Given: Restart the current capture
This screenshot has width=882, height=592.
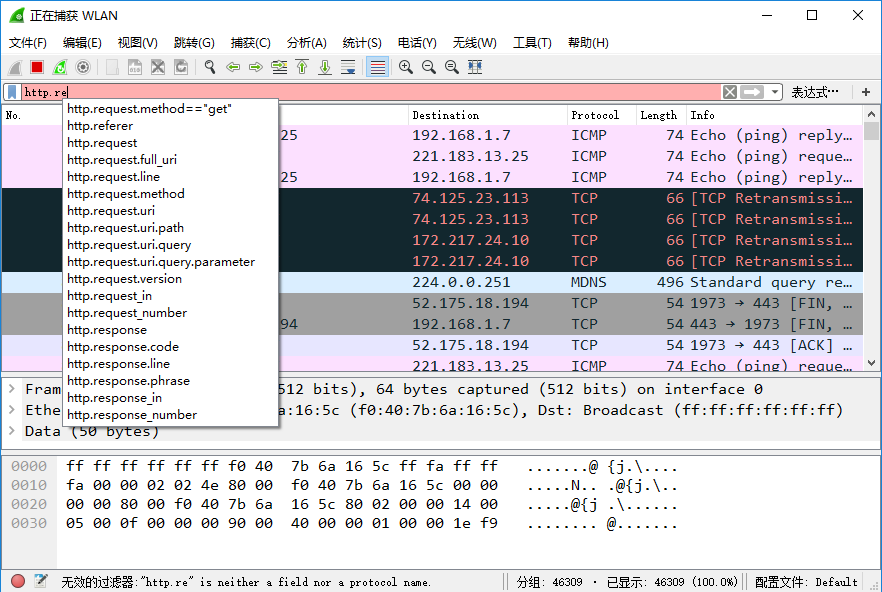Looking at the screenshot, I should tap(60, 68).
